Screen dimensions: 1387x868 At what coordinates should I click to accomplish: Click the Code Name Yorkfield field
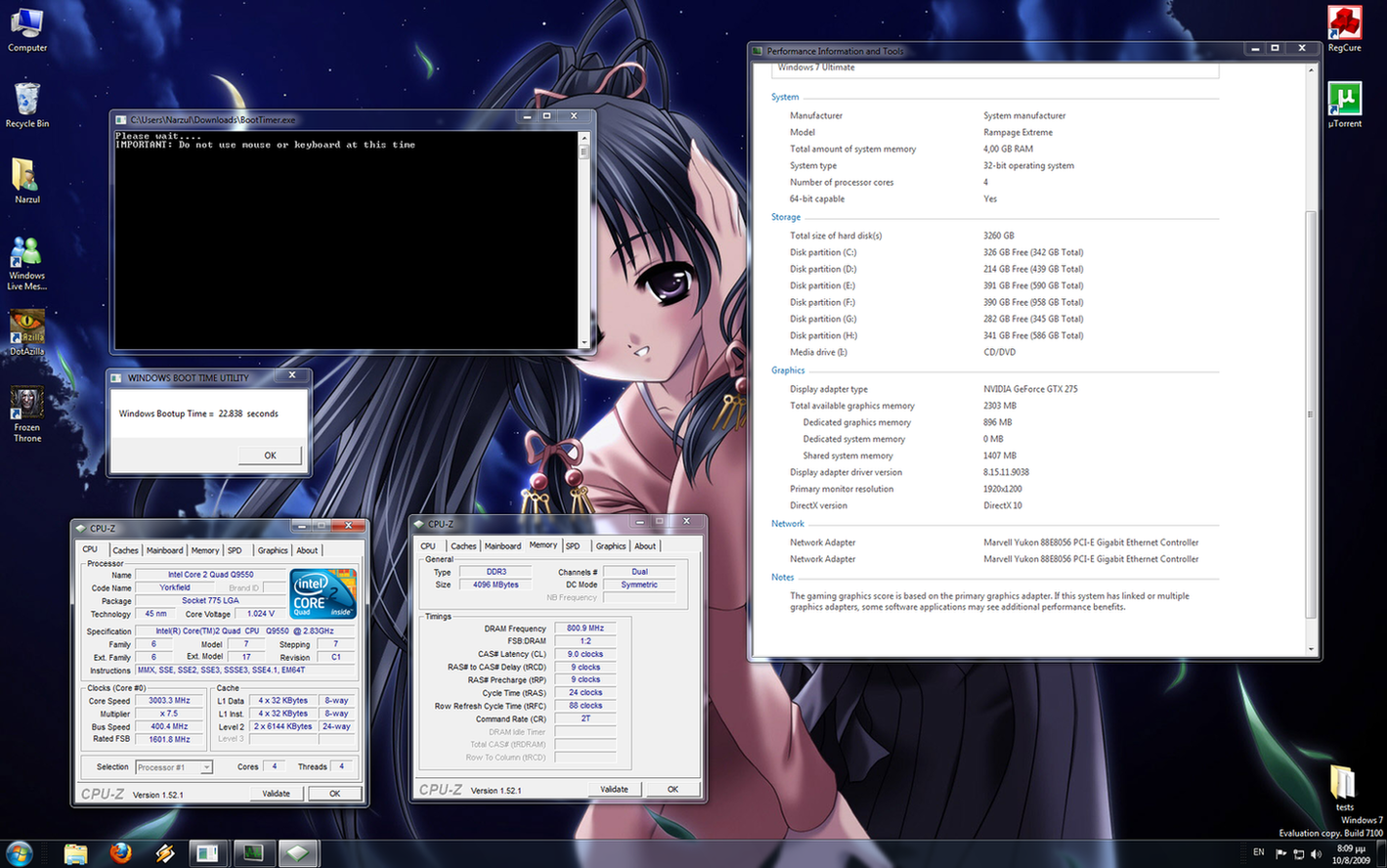point(175,588)
